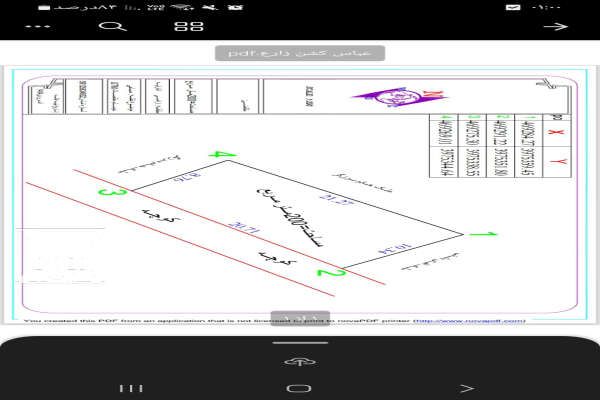
Task: Tap the page number indicator badge
Action: point(300,318)
